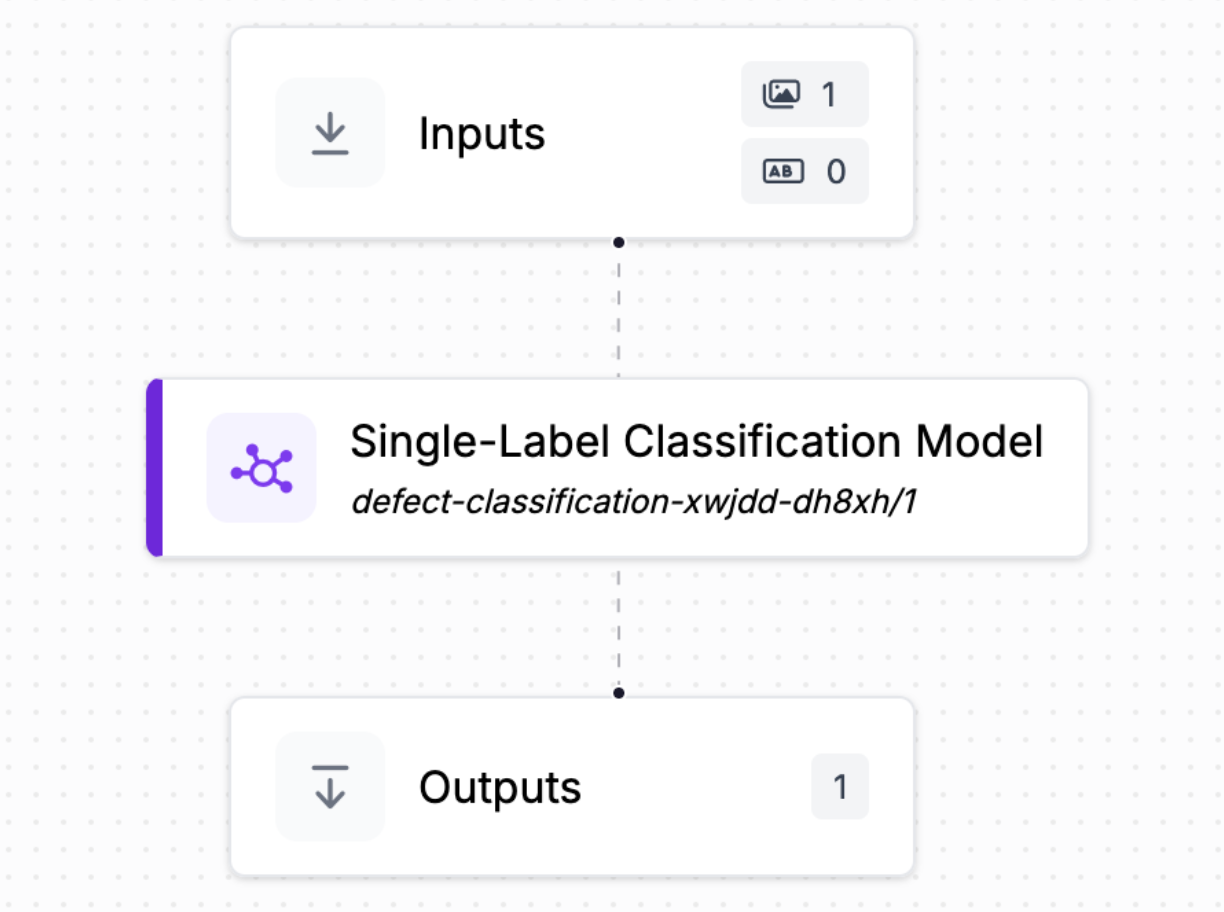Click the Outputs count badge showing 1
This screenshot has width=1224, height=912.
(840, 787)
